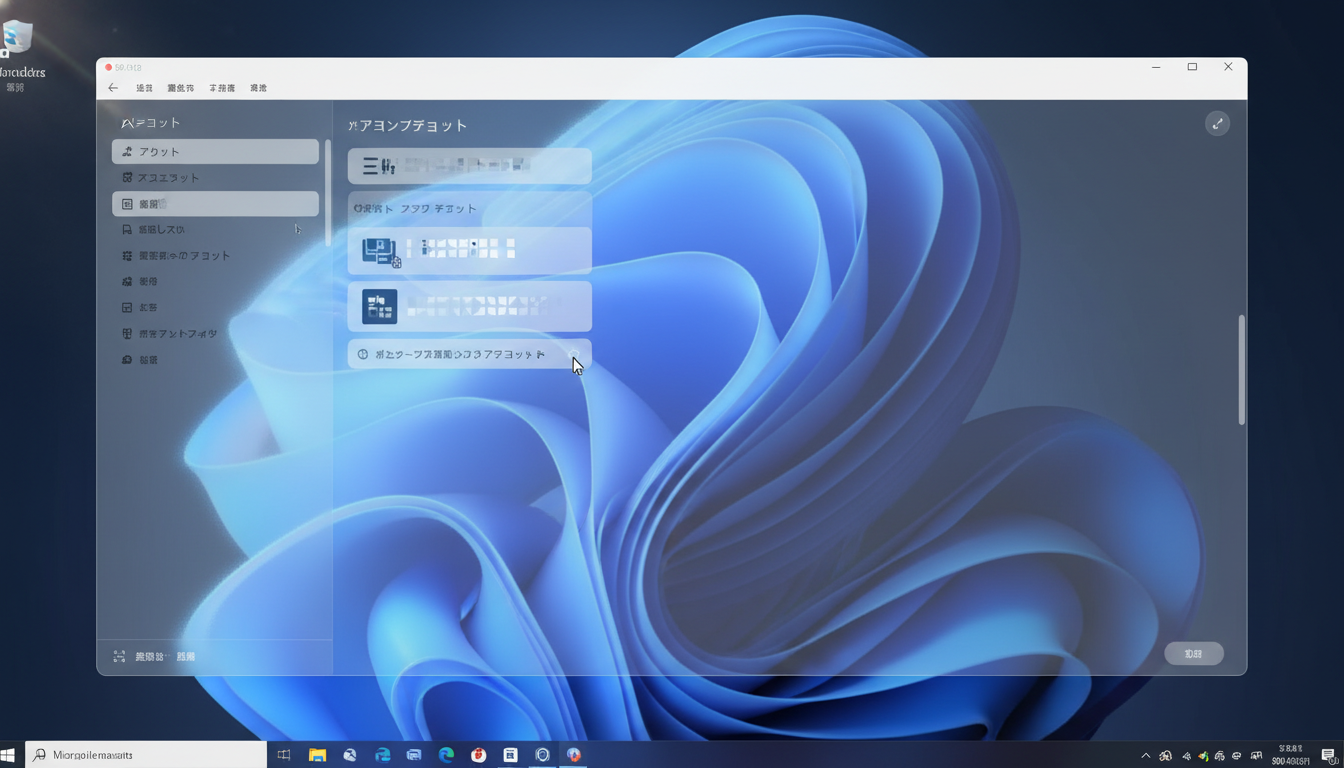Select the work account card icon below it

380,307
